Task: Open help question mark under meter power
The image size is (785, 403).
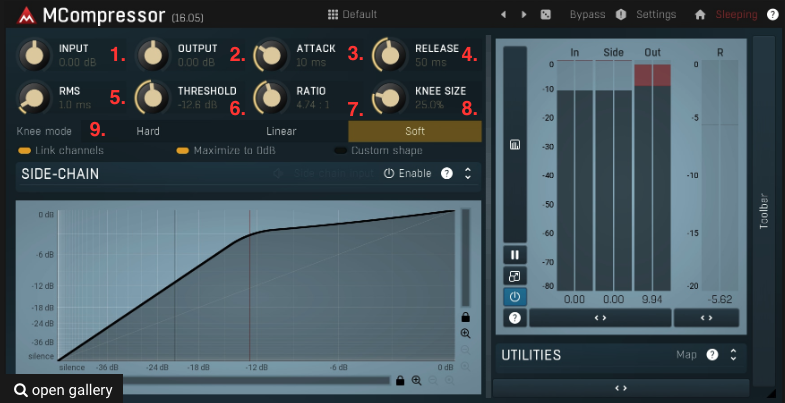Action: click(515, 317)
